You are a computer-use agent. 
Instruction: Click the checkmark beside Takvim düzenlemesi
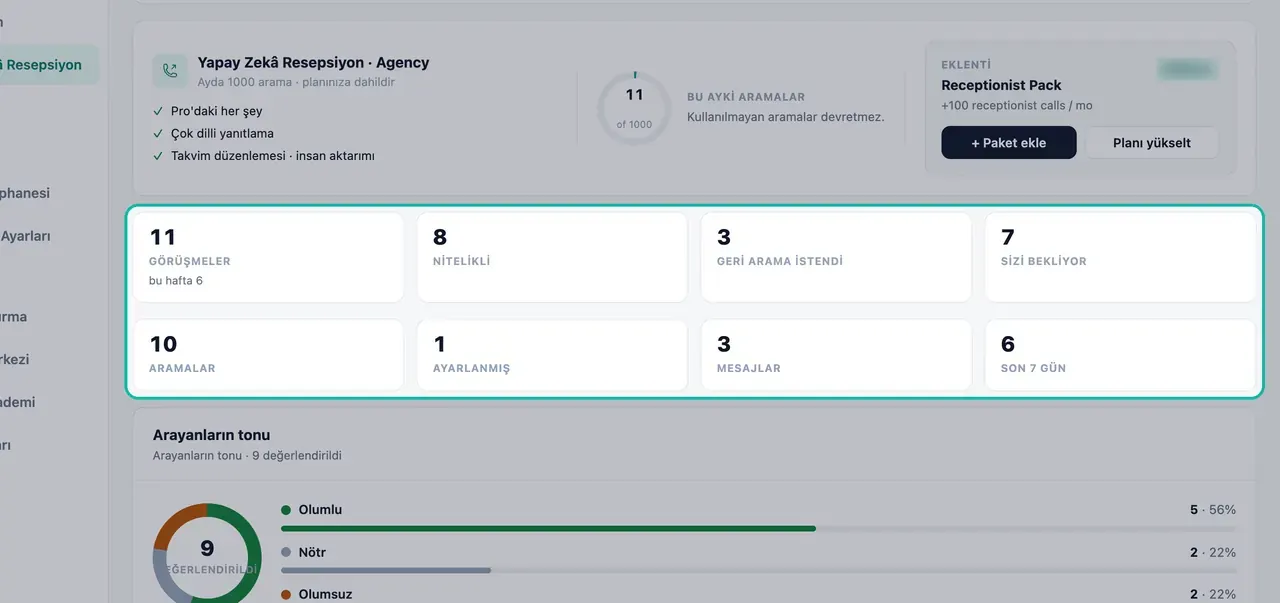pos(158,155)
